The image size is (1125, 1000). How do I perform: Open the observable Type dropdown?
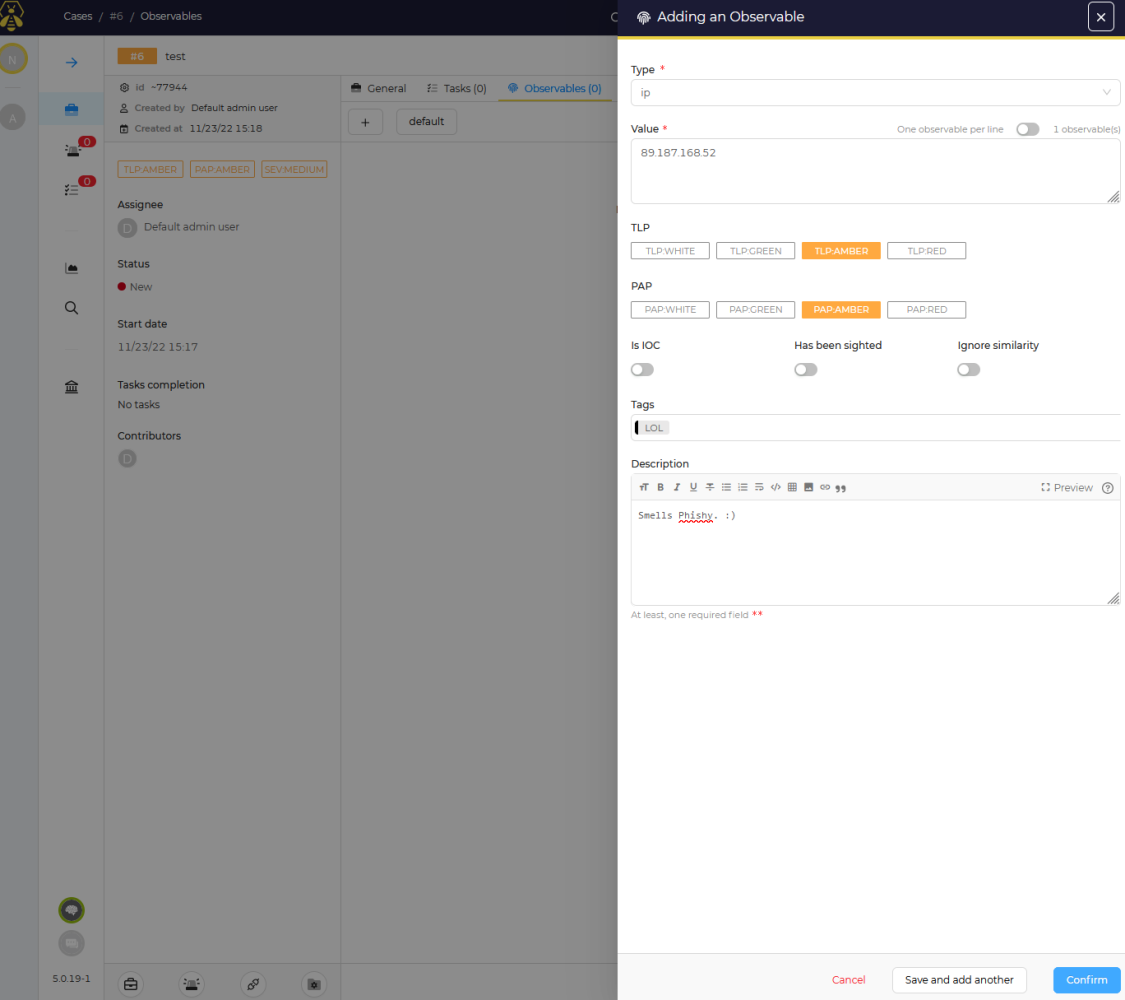[875, 92]
